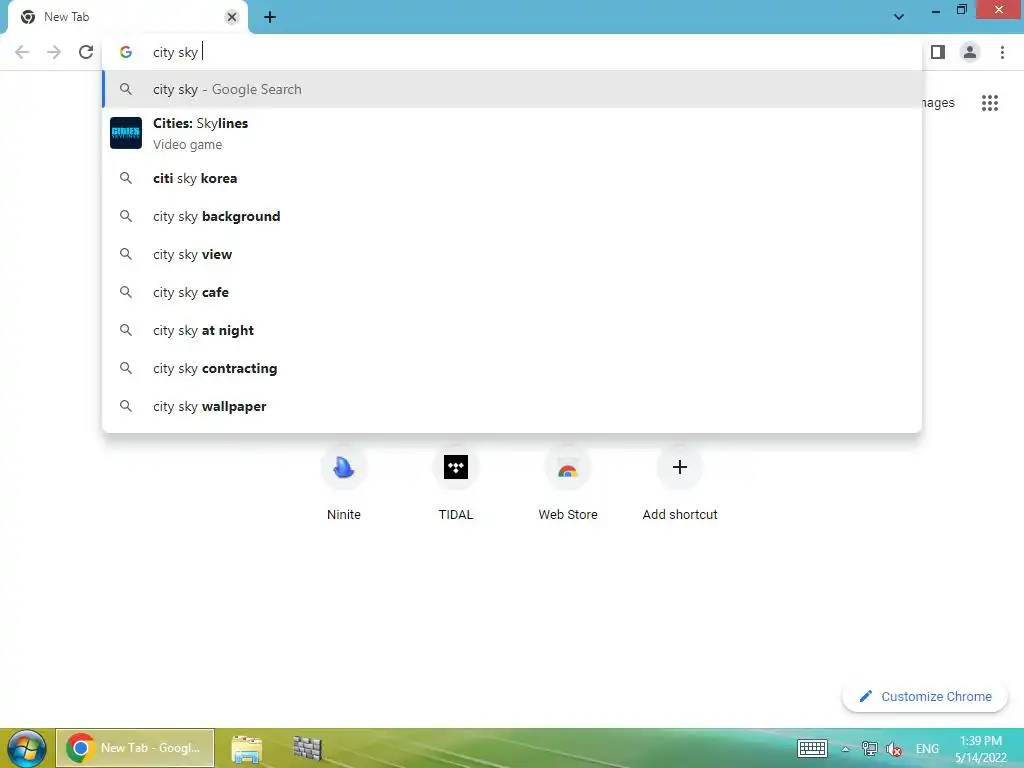Screen dimensions: 1024x768
Task: Select the 'city sky at night' suggestion
Action: [512, 330]
